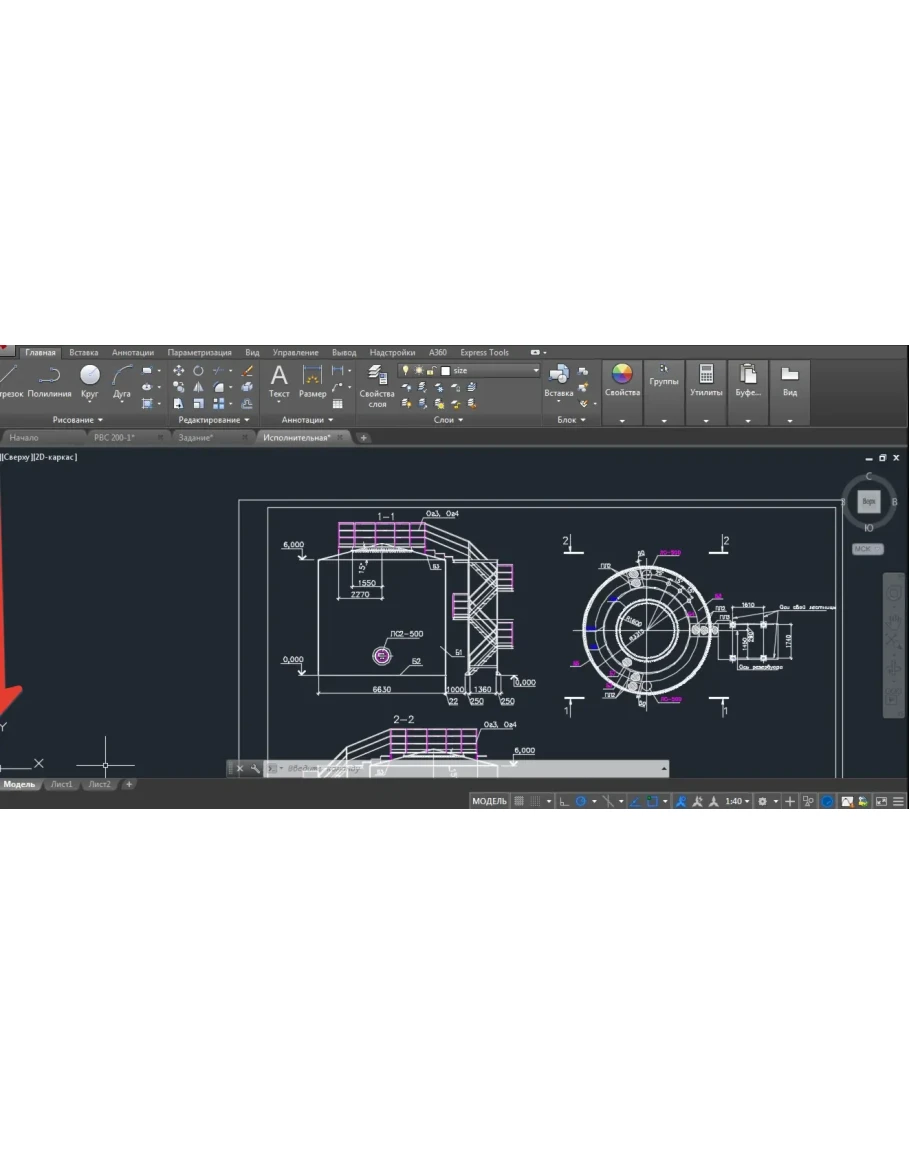Click the МОДЕЛЬ status bar button

click(490, 802)
